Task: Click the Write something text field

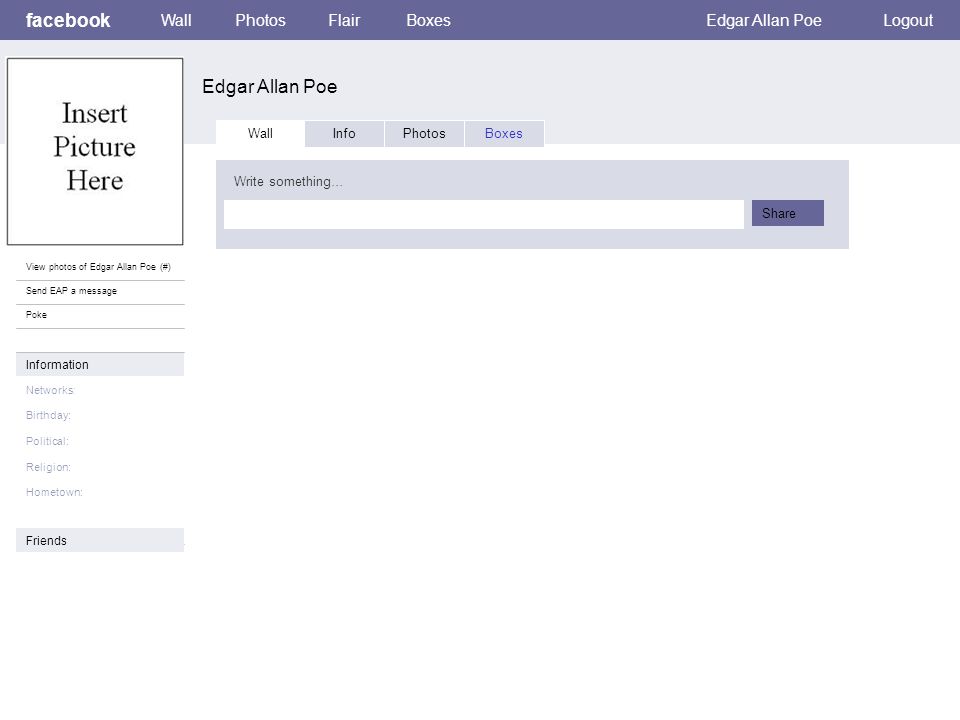Action: (x=484, y=214)
